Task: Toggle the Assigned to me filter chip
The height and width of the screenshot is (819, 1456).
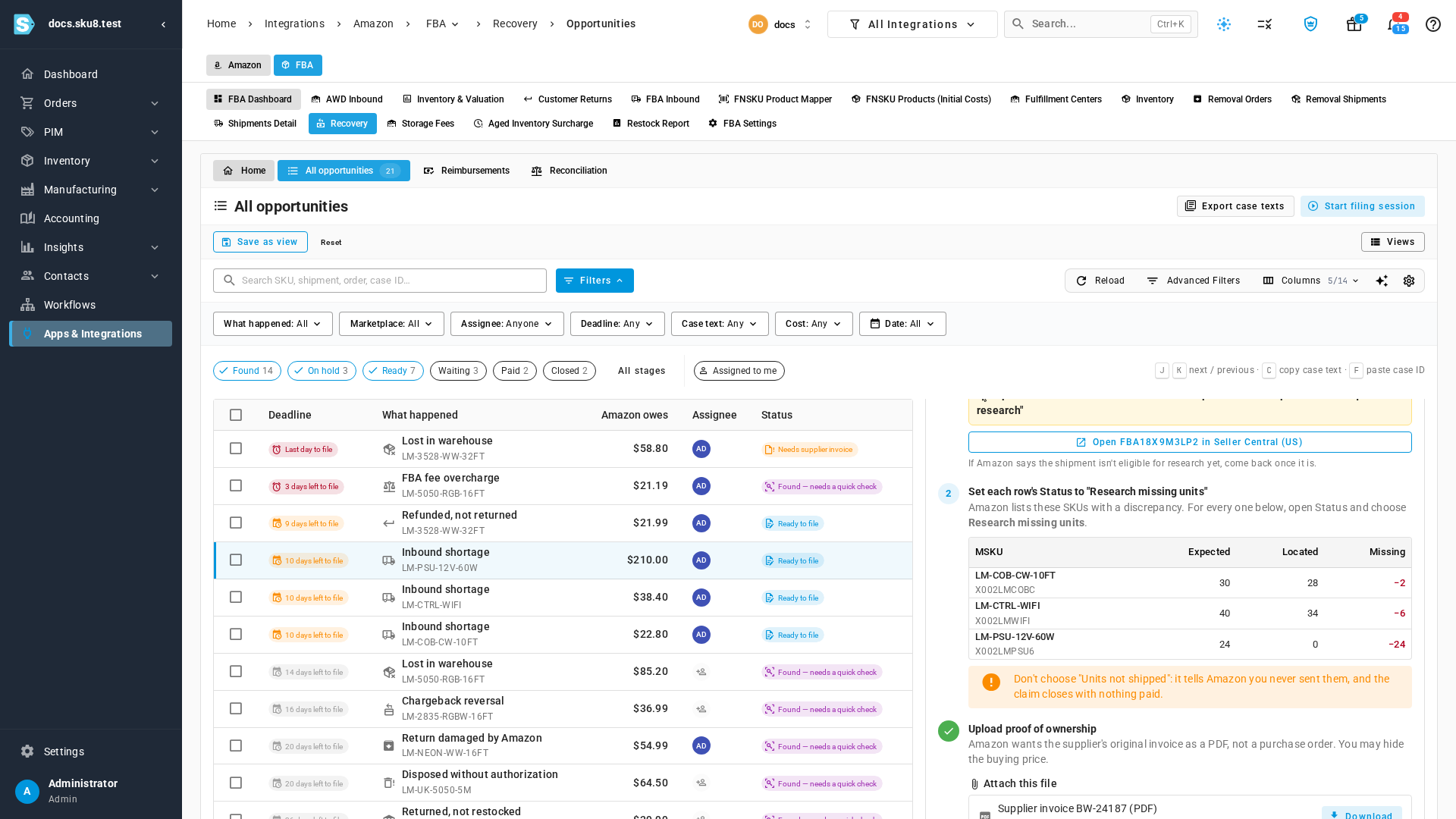Action: coord(739,371)
